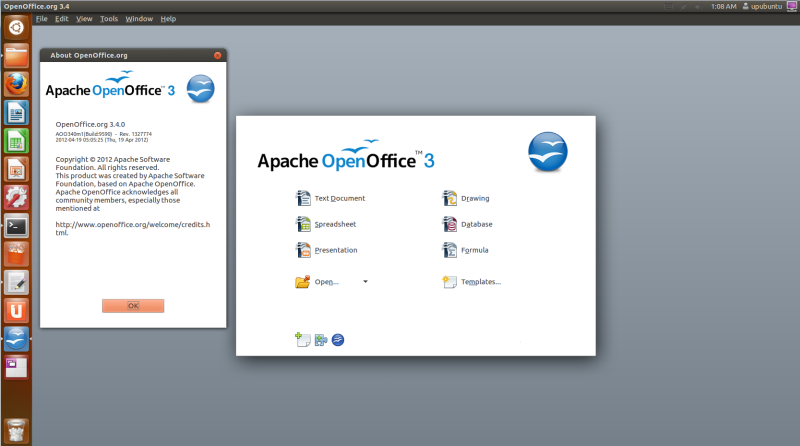
Task: Open the Window menu
Action: click(139, 19)
